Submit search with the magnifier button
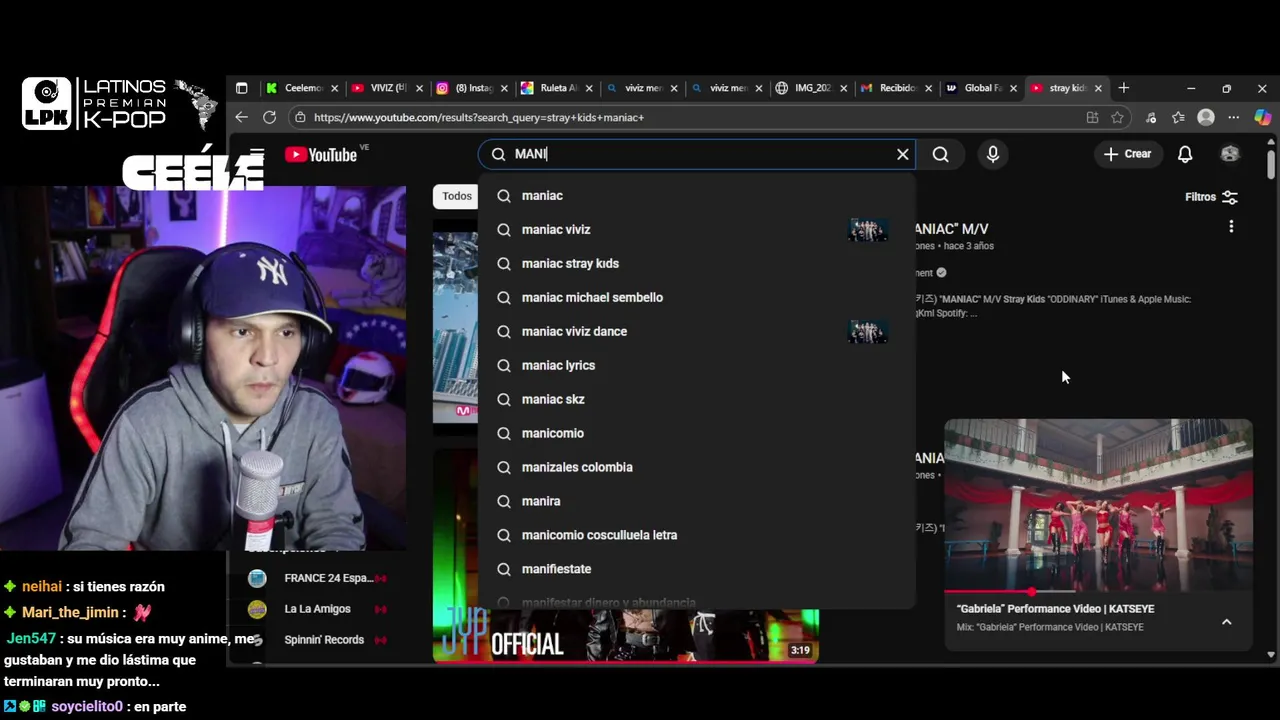 click(940, 154)
